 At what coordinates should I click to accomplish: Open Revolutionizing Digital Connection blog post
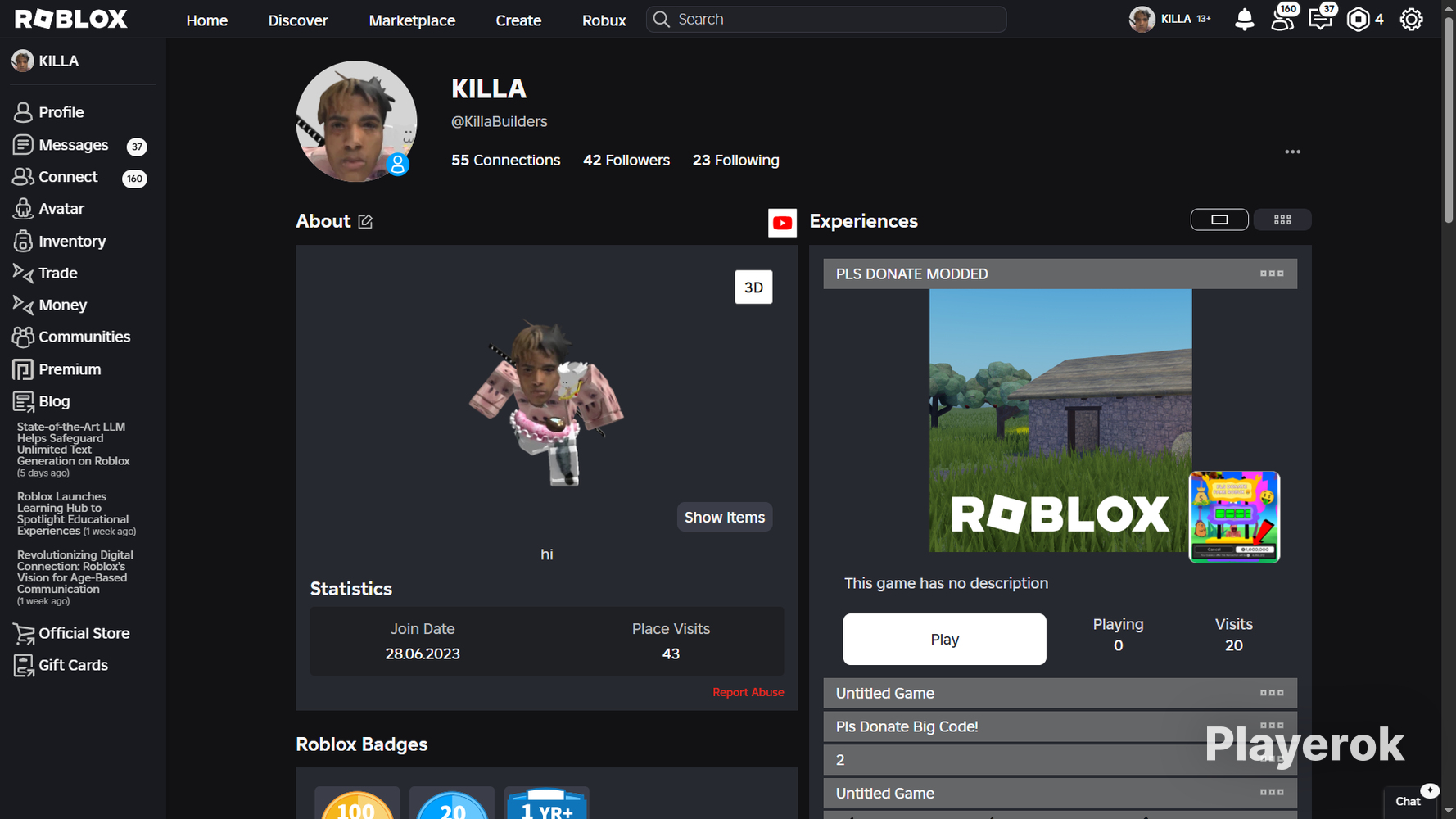click(75, 577)
